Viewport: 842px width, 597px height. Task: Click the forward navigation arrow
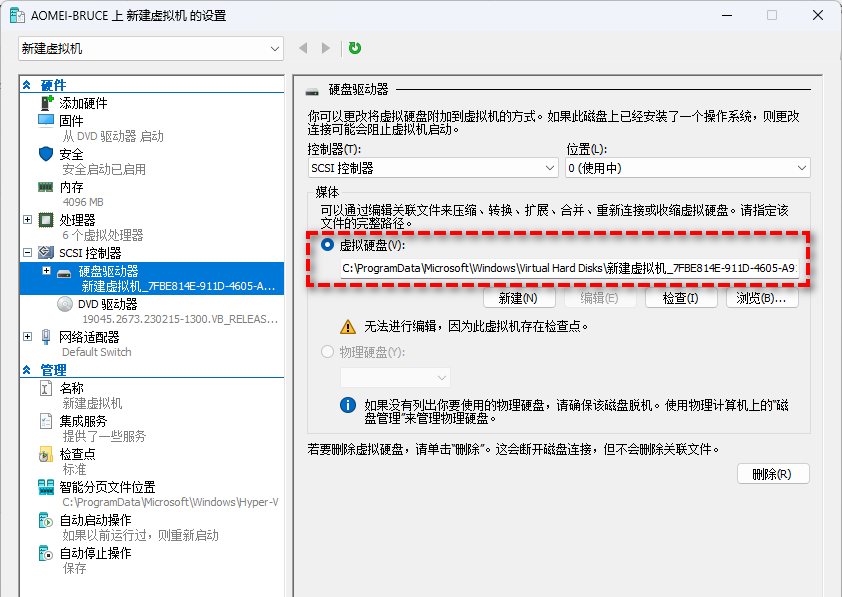[326, 48]
